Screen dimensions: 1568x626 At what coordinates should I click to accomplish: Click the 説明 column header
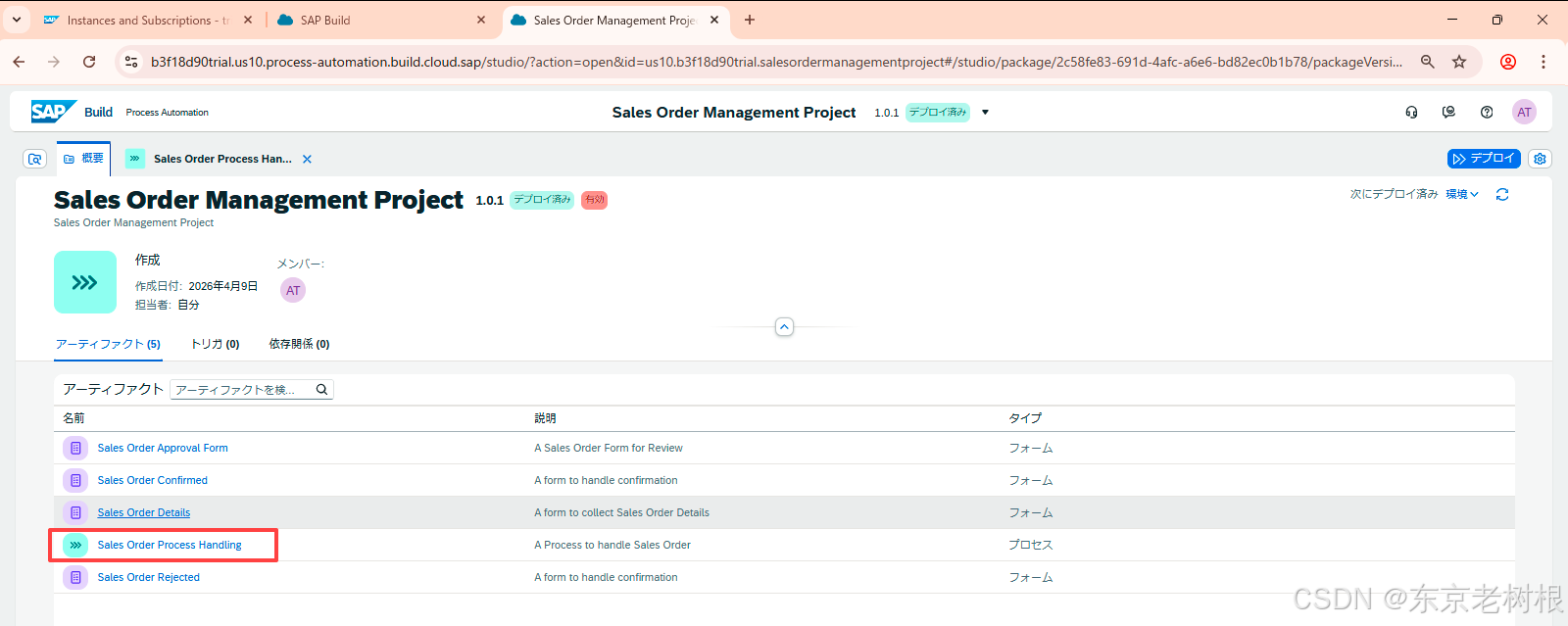coord(545,418)
